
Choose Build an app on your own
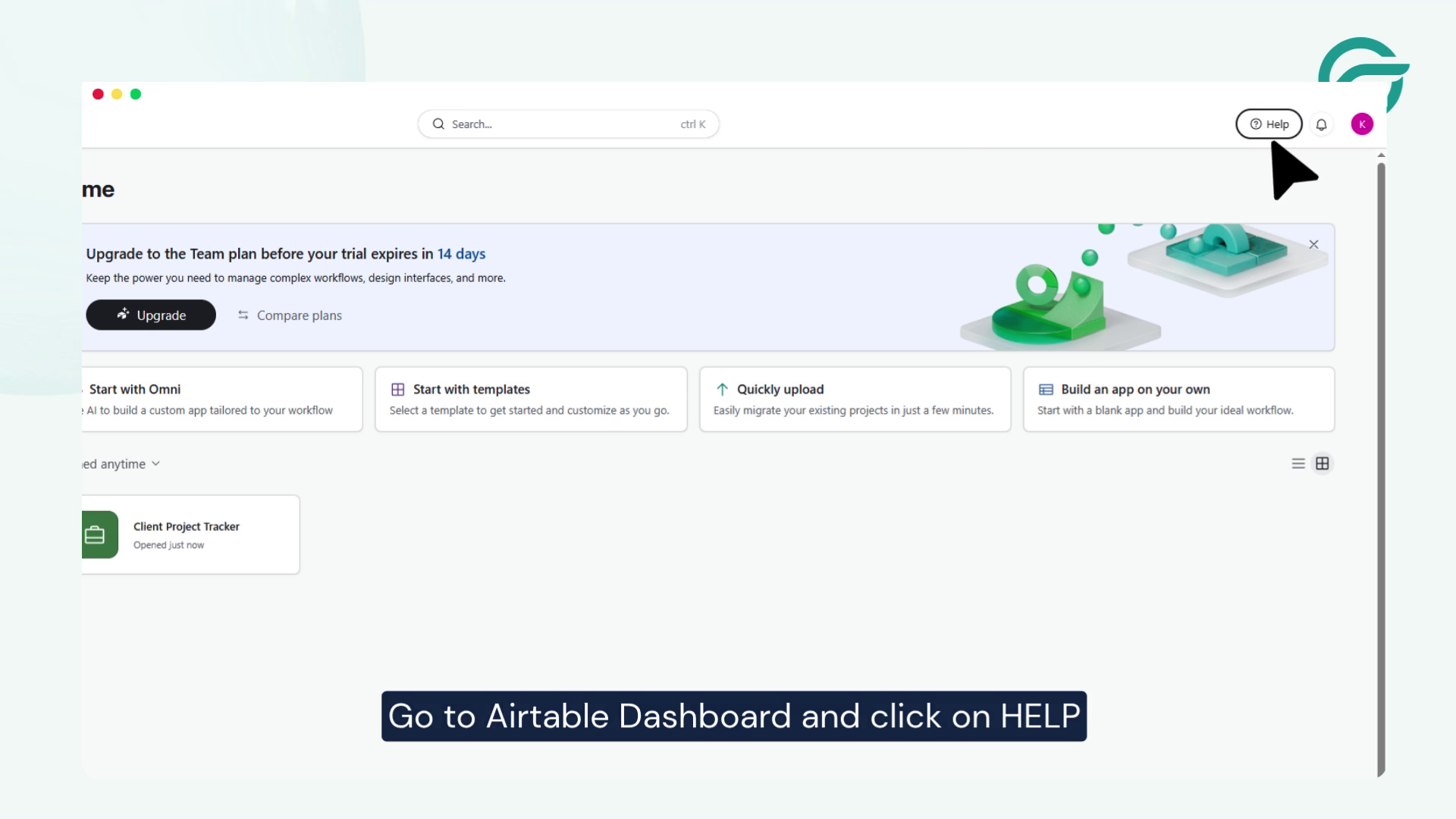pos(1178,400)
